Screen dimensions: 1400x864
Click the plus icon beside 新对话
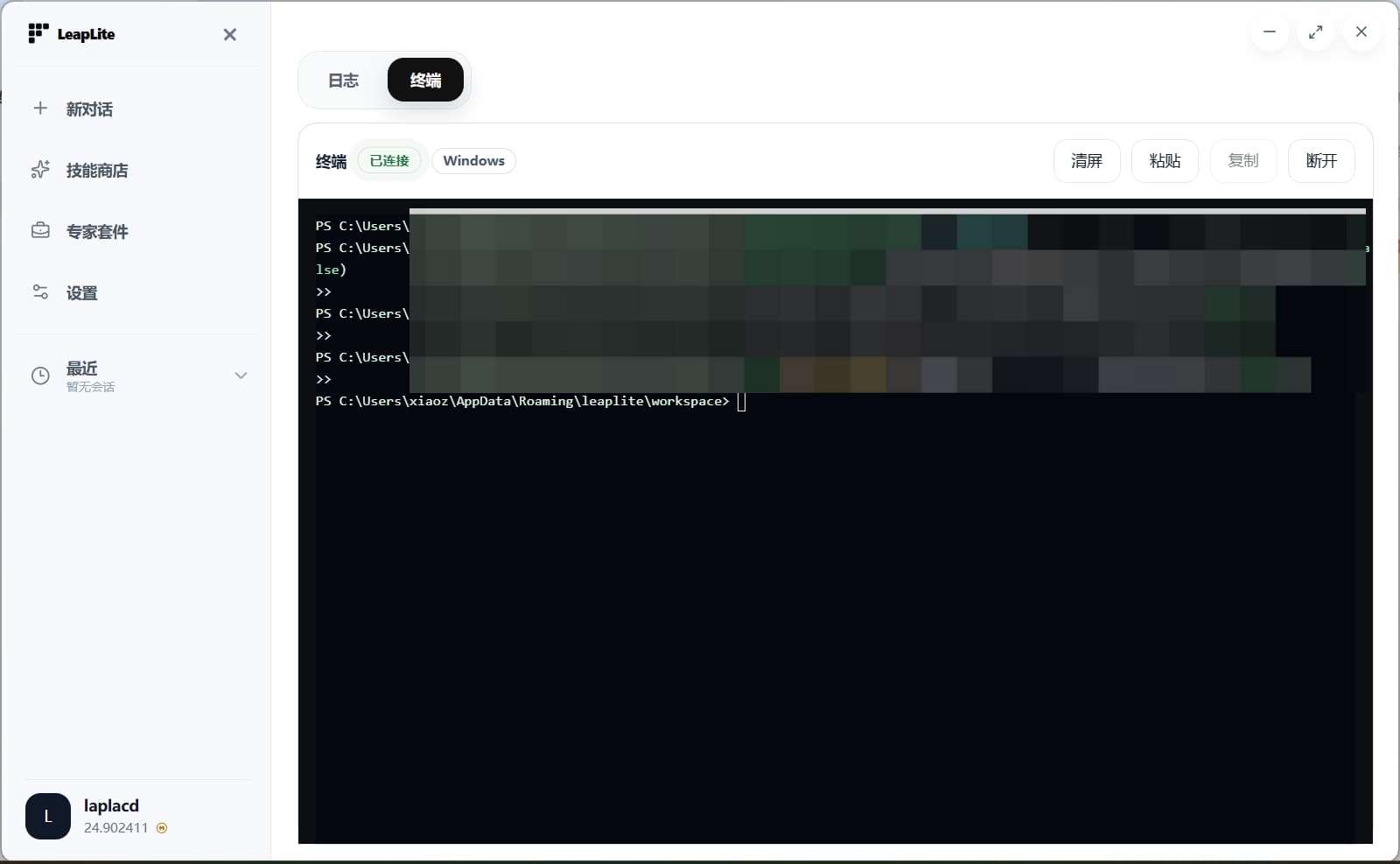pyautogui.click(x=40, y=108)
